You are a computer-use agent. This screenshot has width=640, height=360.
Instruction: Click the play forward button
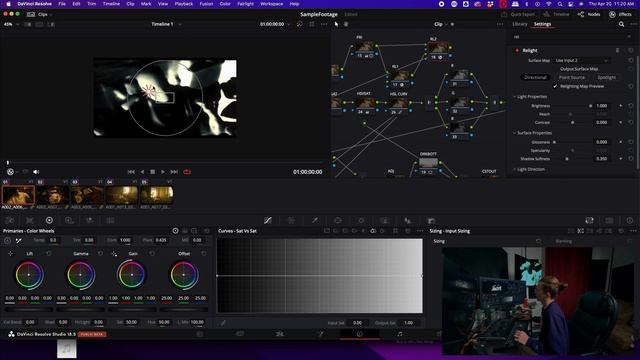[x=163, y=172]
